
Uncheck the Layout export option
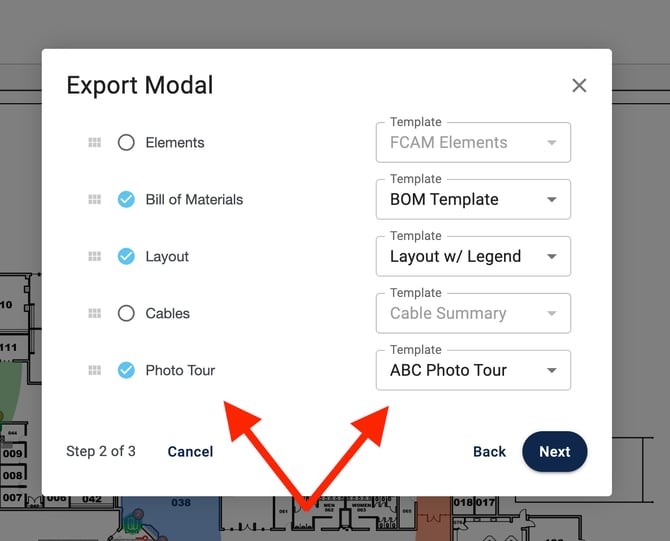126,257
